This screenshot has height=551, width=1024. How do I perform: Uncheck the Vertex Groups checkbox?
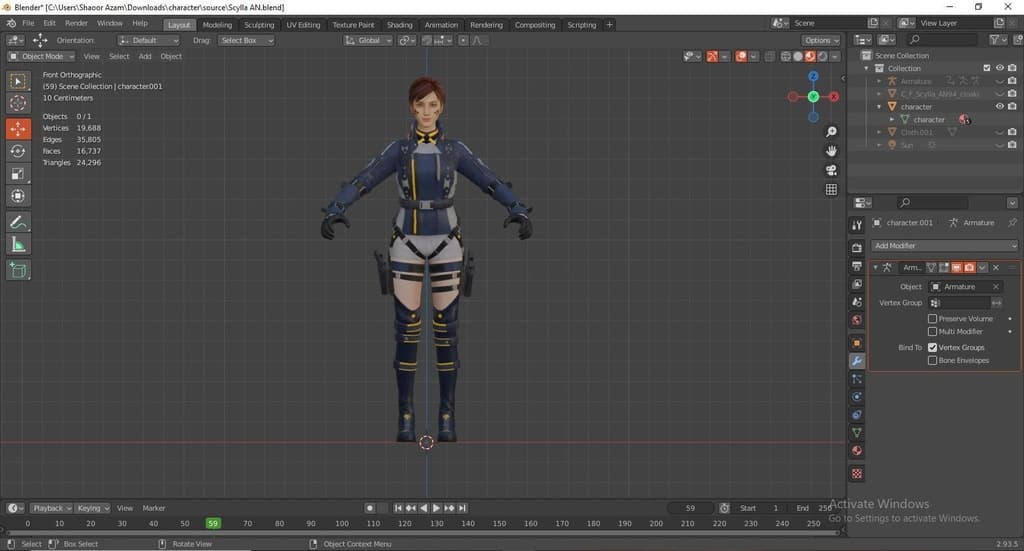(933, 347)
